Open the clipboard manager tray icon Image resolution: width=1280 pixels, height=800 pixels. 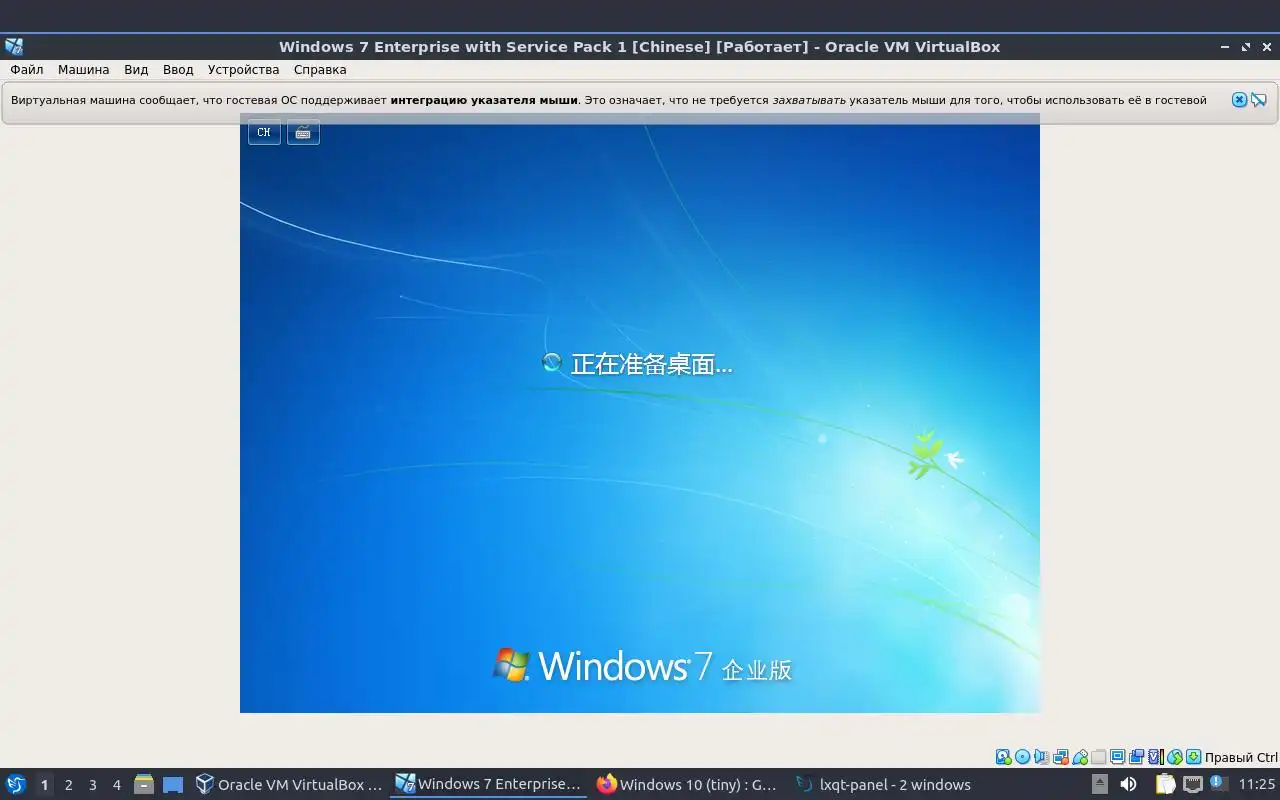pyautogui.click(x=1165, y=784)
